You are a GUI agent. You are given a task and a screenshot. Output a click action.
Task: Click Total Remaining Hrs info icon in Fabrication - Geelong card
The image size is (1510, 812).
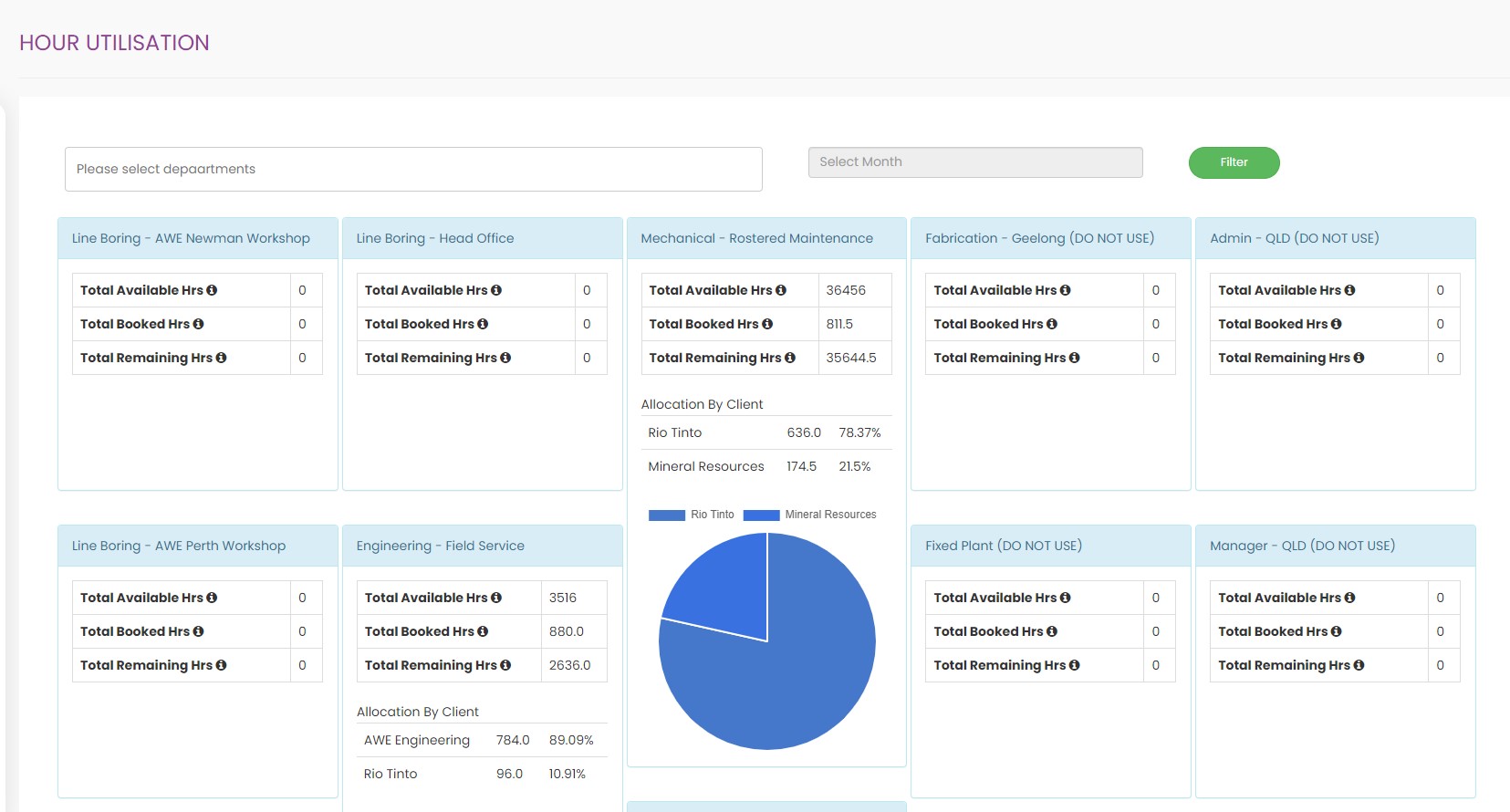click(1075, 358)
